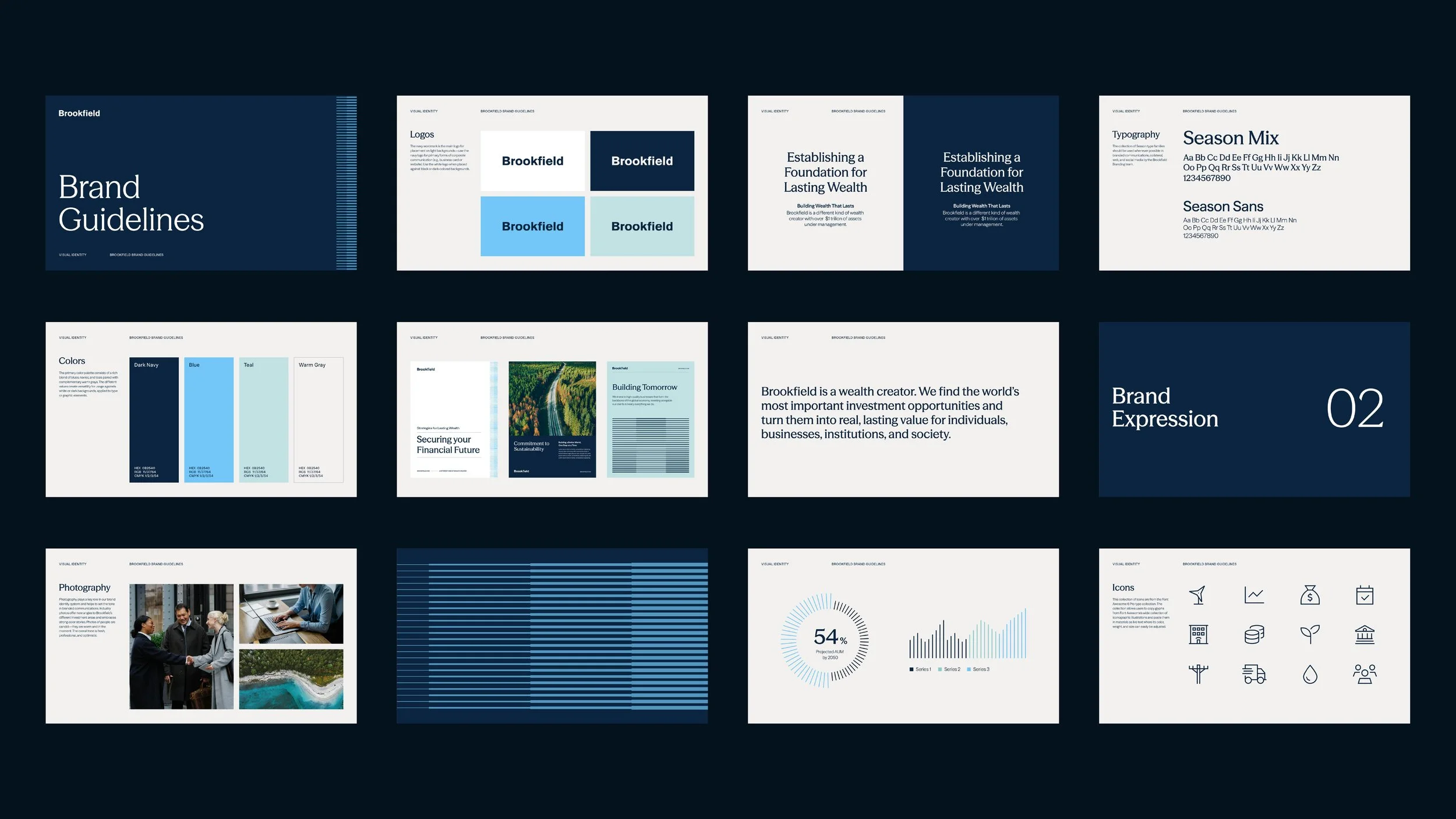The image size is (1456, 819).
Task: Click the bank building icon
Action: [x=1366, y=635]
